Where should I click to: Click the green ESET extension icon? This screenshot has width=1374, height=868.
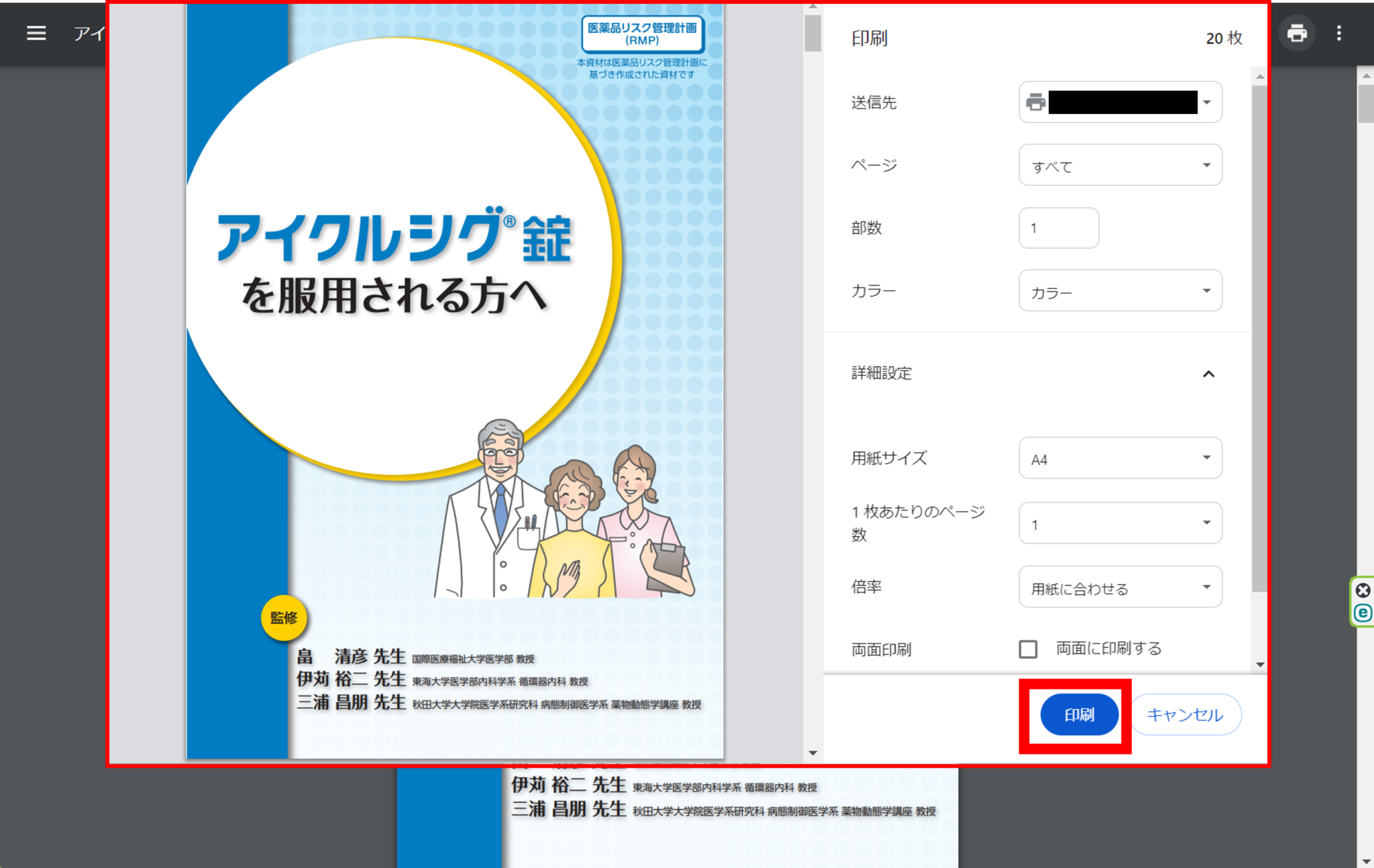(1363, 613)
